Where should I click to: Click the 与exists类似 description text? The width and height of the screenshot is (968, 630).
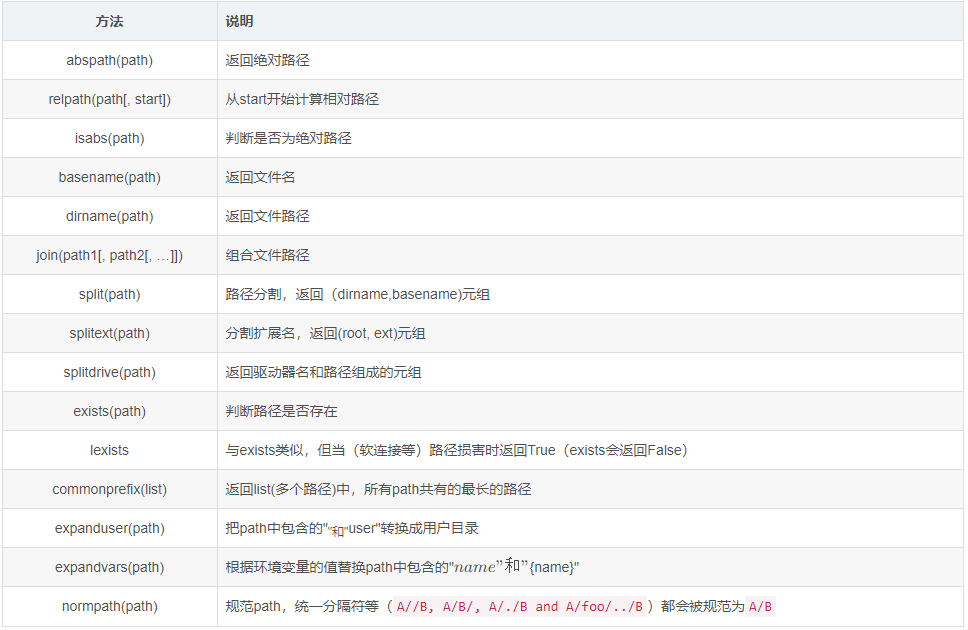(x=264, y=450)
